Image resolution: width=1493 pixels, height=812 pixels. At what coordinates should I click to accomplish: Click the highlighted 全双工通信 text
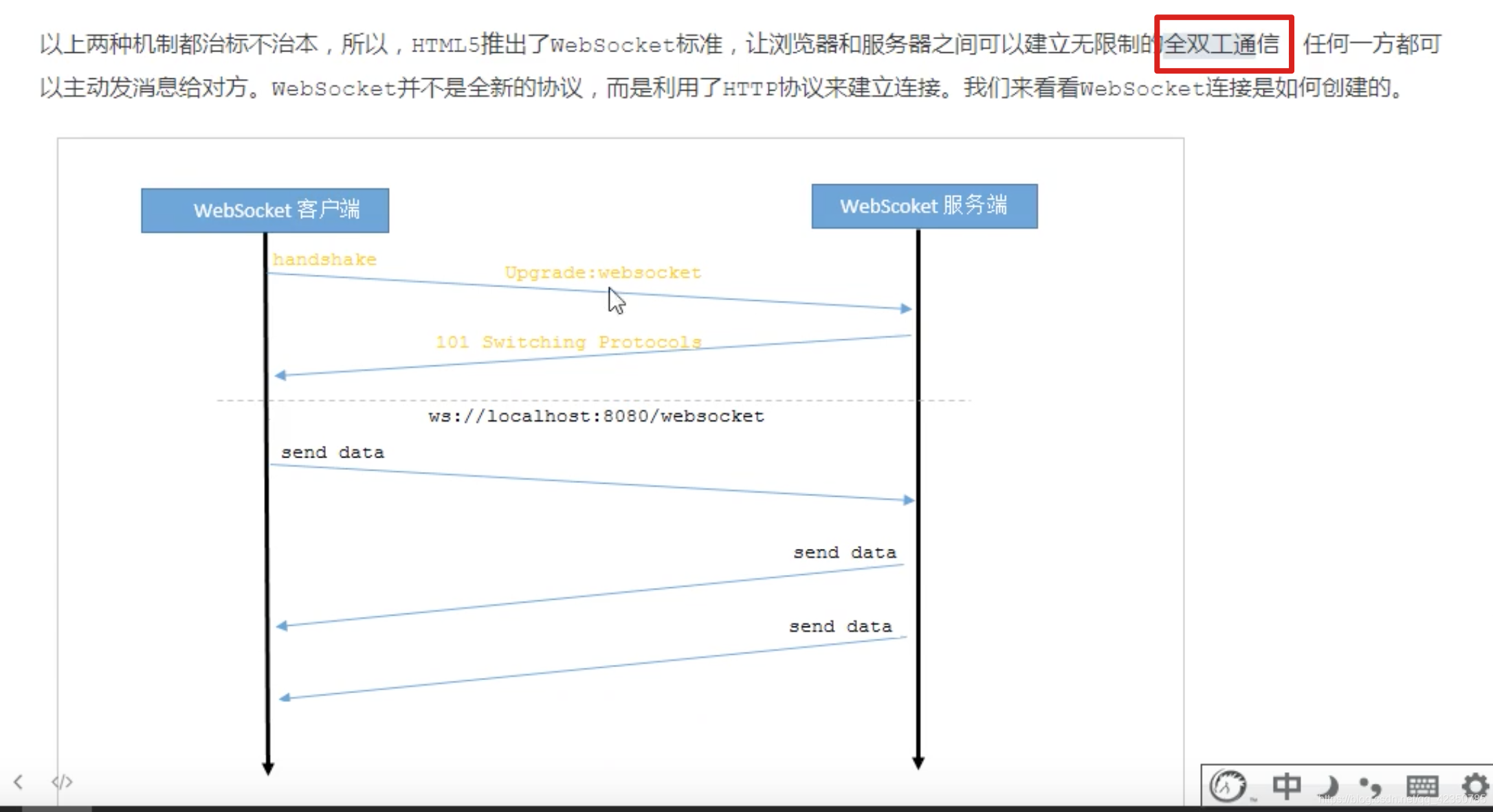(x=1221, y=45)
